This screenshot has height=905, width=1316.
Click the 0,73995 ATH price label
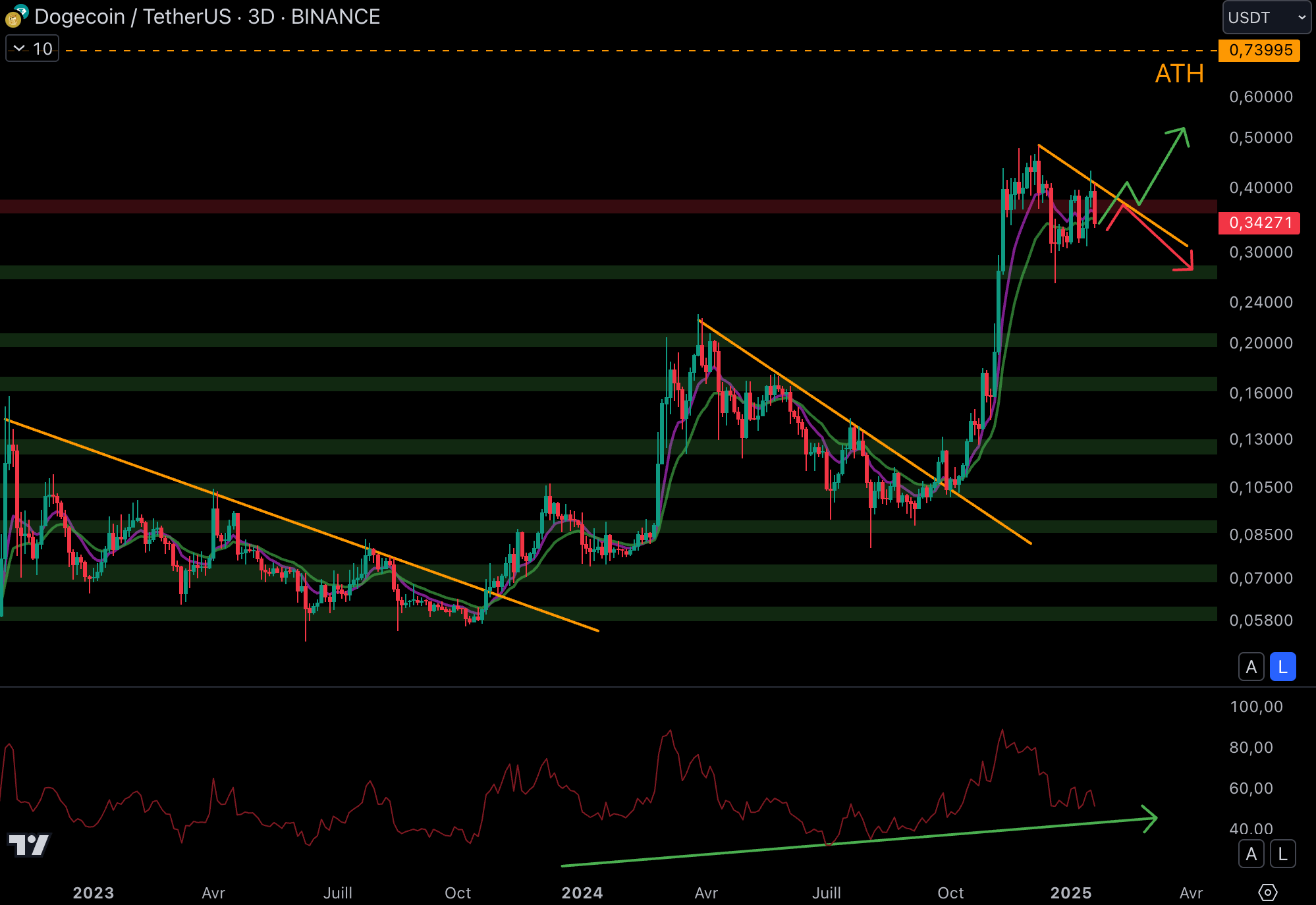point(1259,50)
